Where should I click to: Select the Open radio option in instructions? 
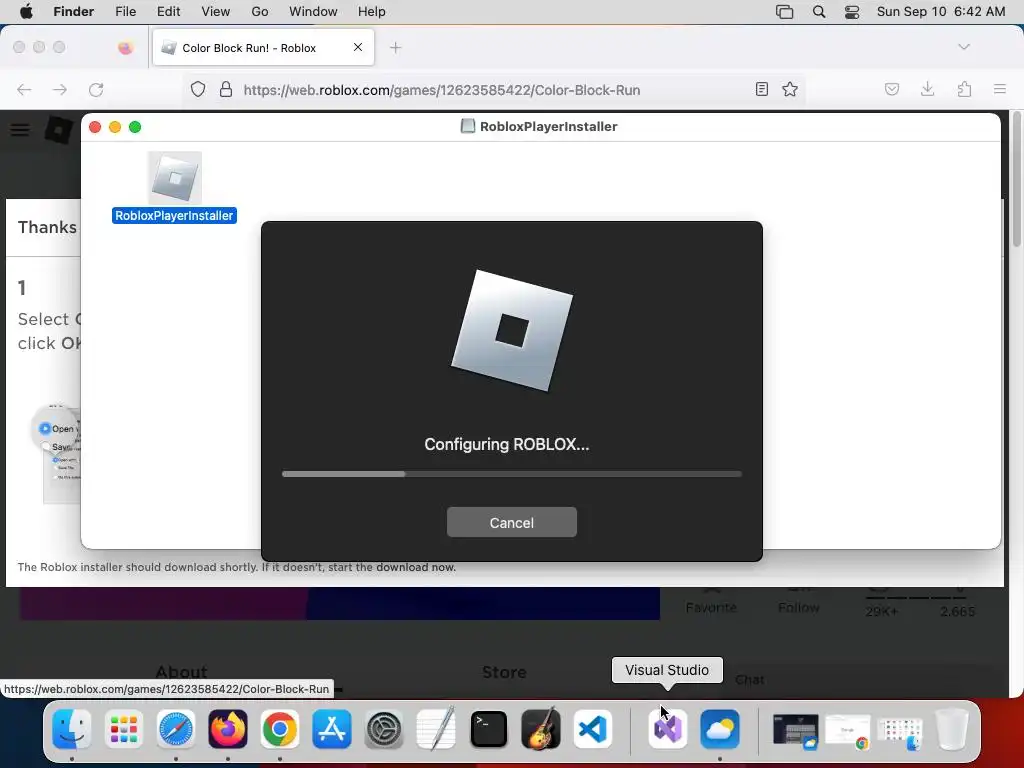point(45,428)
